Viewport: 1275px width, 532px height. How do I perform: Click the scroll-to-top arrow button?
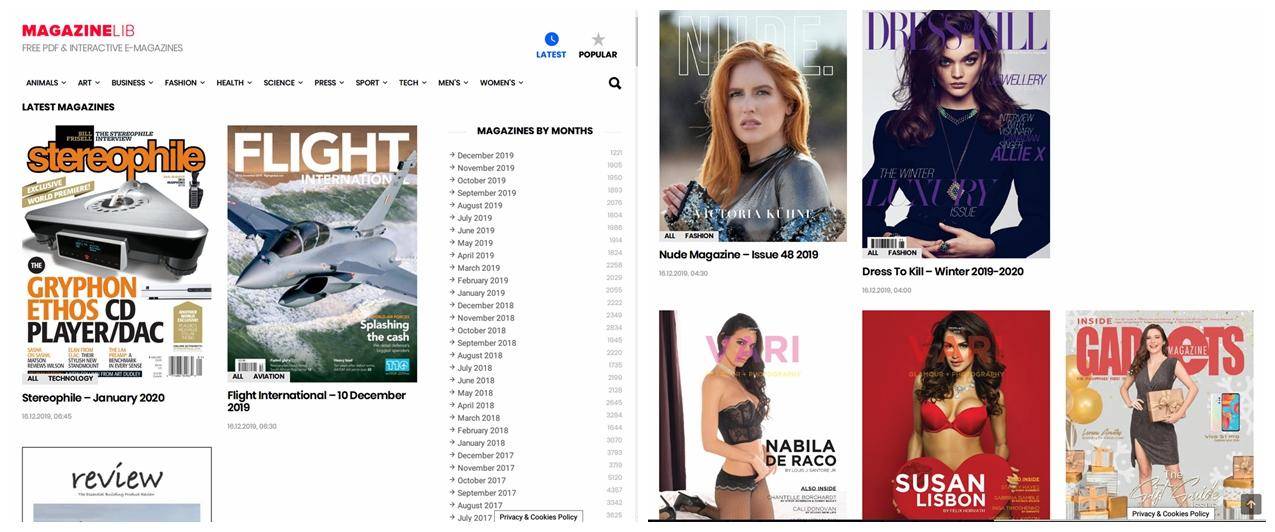[x=1251, y=505]
